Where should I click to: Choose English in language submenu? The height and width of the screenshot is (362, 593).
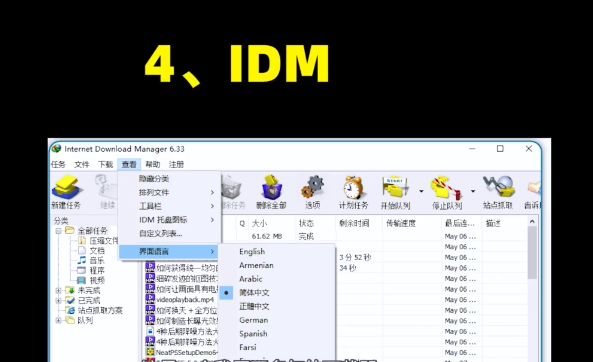252,252
